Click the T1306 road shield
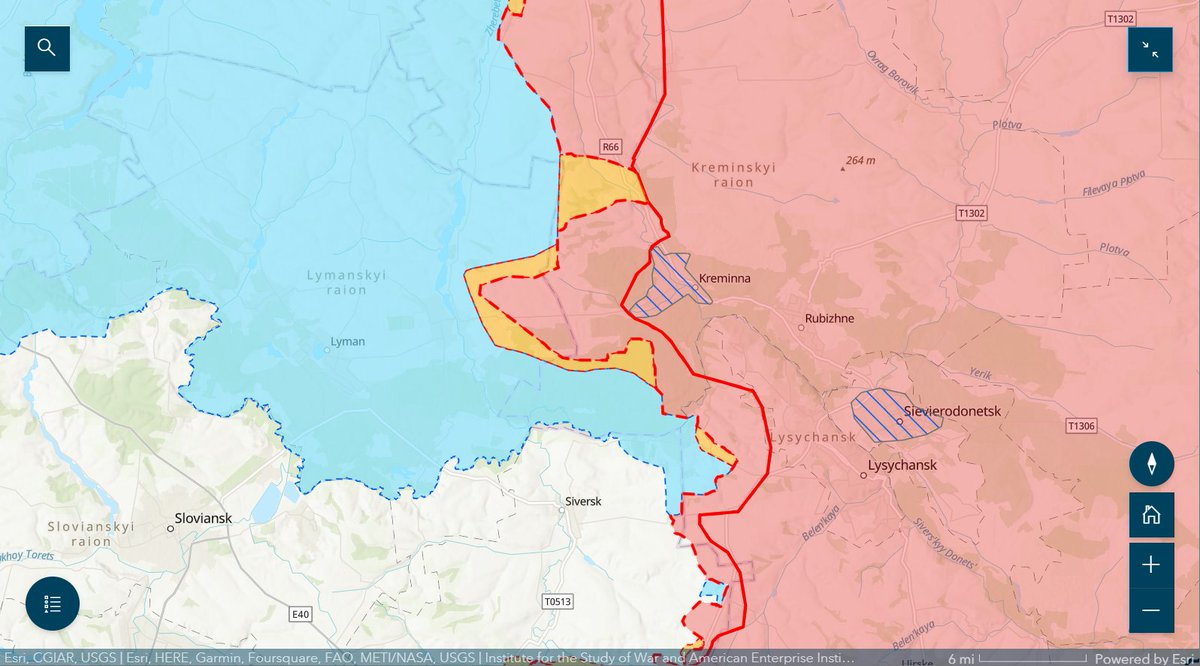 point(1082,426)
